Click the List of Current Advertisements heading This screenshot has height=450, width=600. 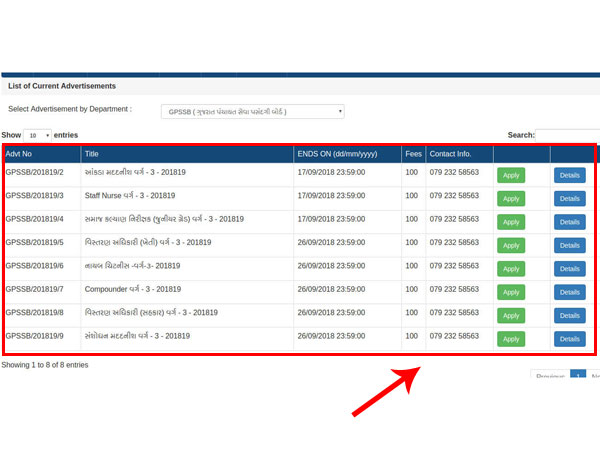click(x=62, y=86)
